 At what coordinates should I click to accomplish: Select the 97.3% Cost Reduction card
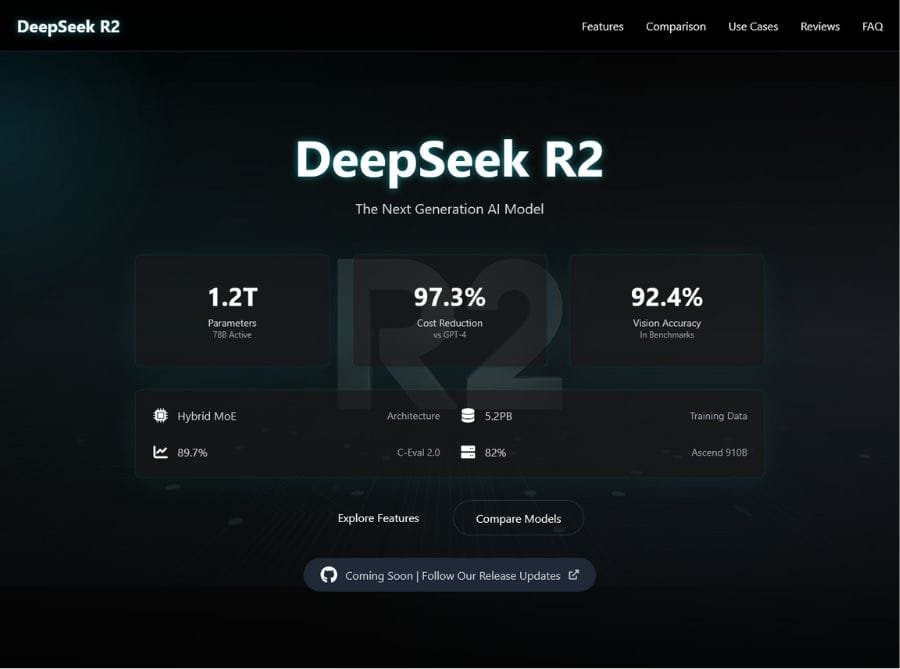[449, 309]
